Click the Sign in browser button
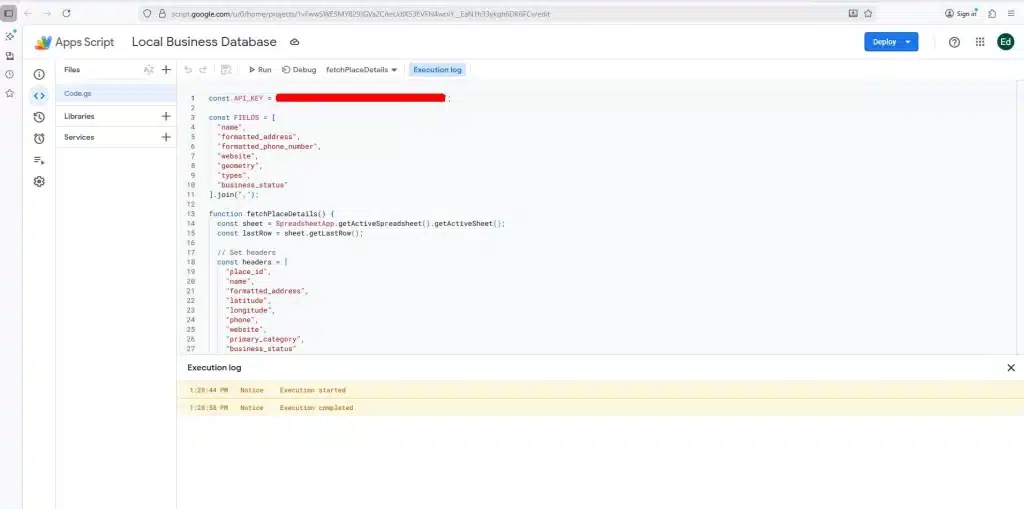Viewport: 1024px width, 509px height. 961,13
